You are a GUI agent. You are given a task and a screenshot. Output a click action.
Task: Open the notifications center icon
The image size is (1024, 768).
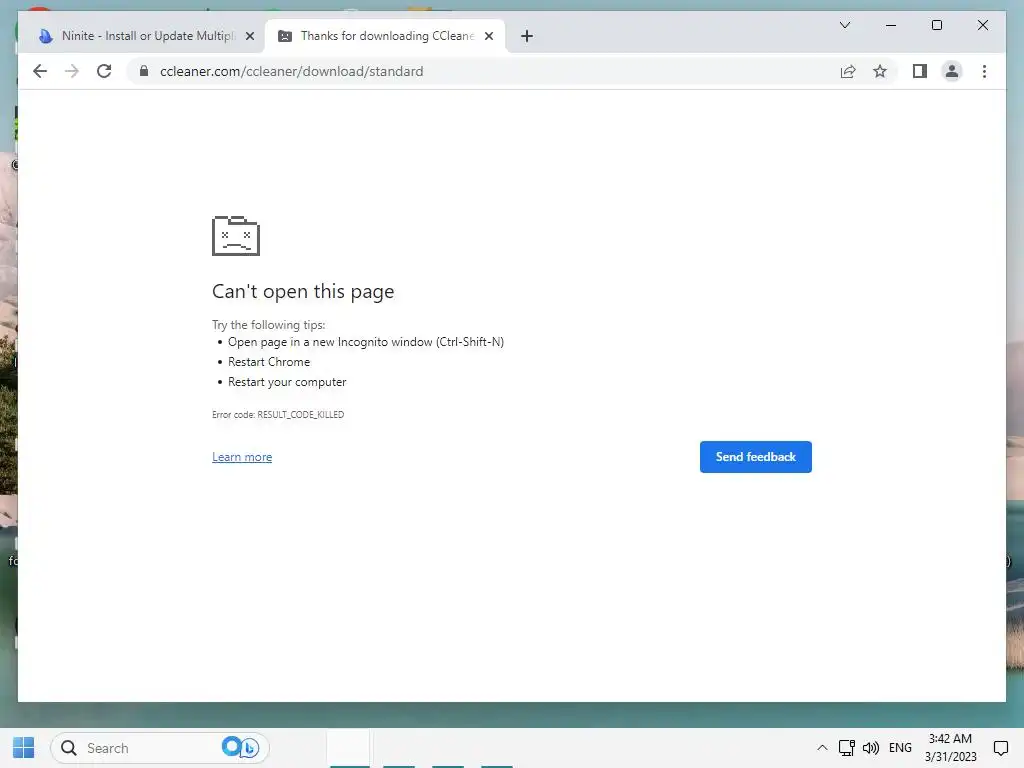(x=1000, y=748)
